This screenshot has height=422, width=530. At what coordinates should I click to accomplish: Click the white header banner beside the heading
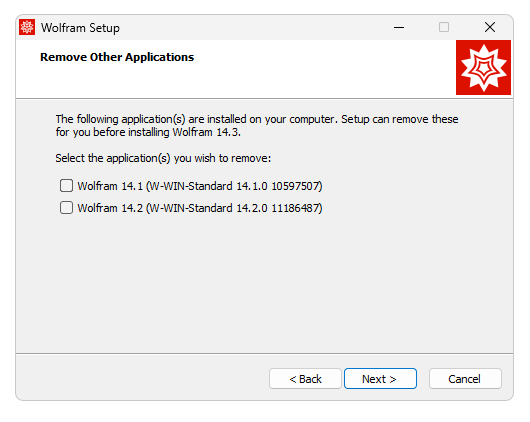321,69
